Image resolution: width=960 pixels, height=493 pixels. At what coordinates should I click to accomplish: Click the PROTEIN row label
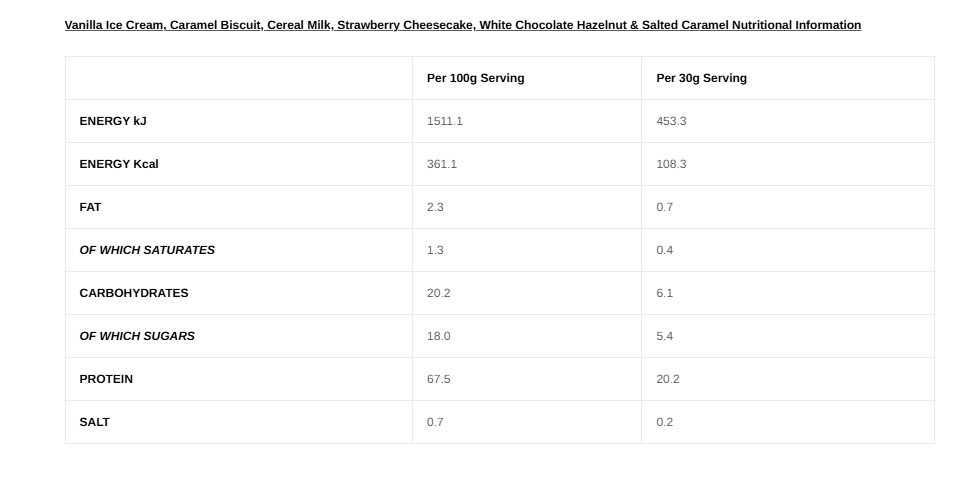[x=106, y=379]
